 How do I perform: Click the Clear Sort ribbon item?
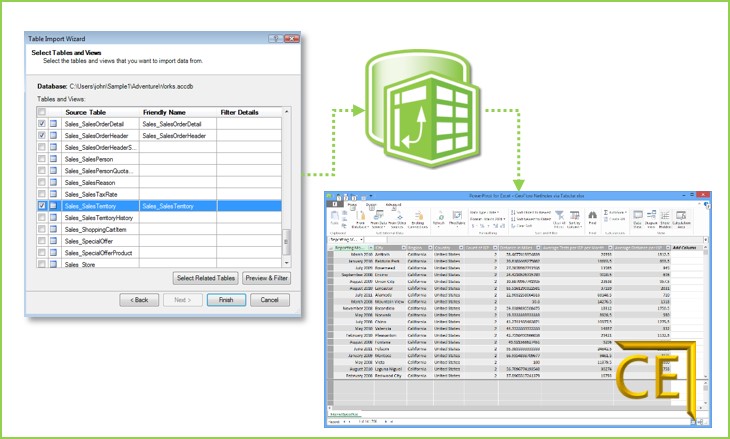pos(522,226)
